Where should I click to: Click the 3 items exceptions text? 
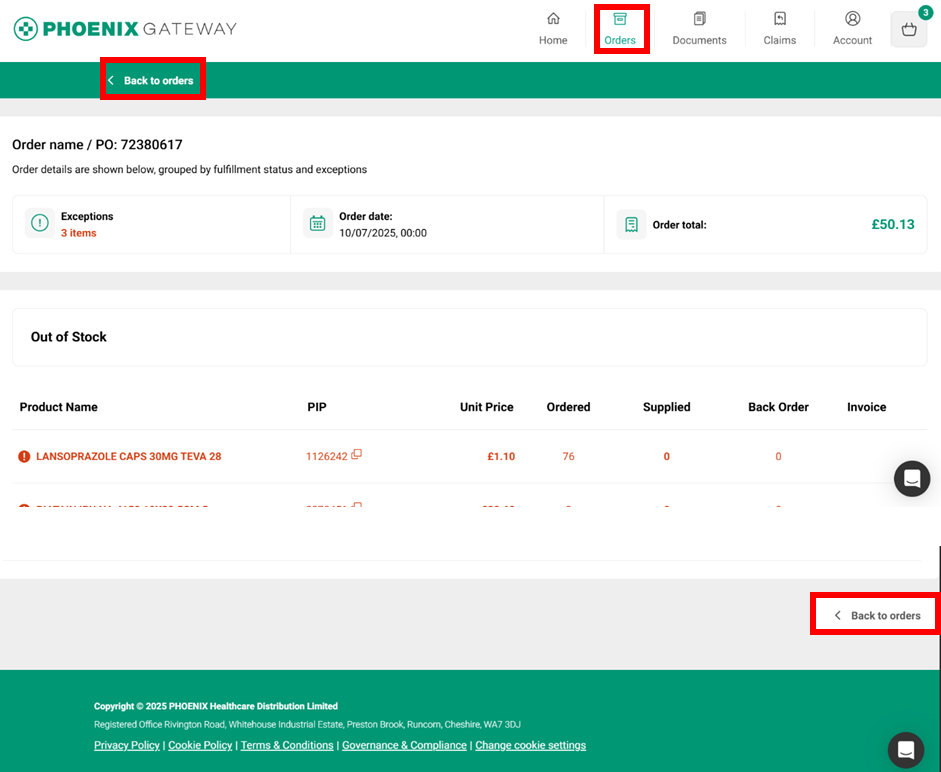point(79,233)
